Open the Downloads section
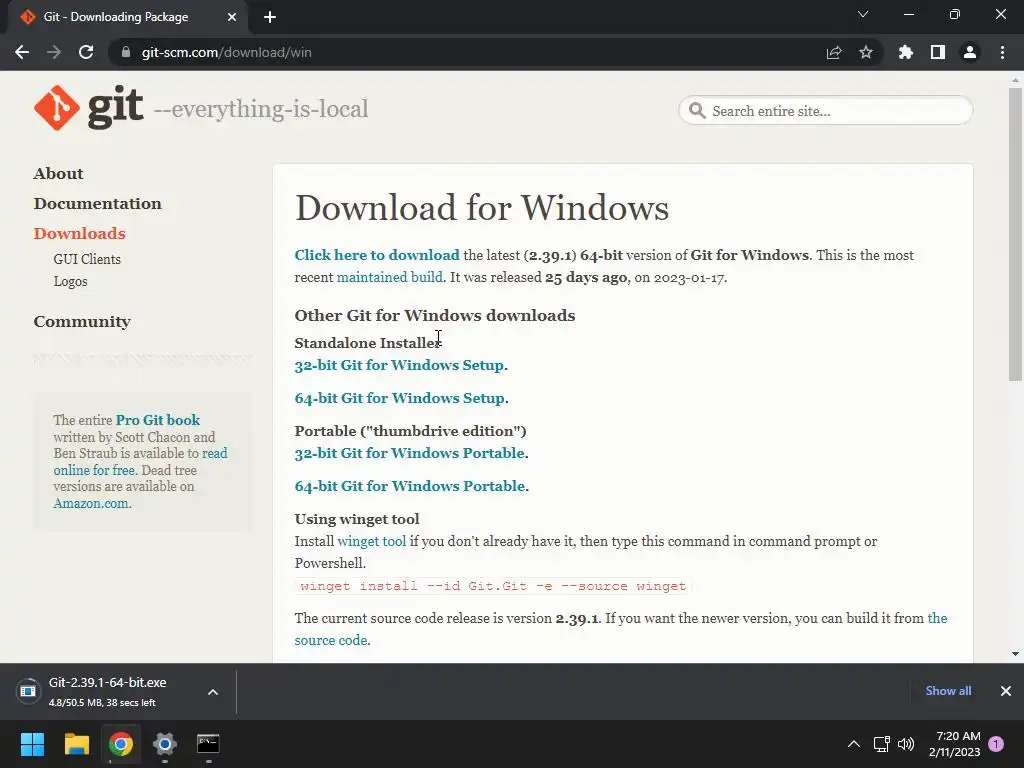This screenshot has height=768, width=1024. pos(80,234)
